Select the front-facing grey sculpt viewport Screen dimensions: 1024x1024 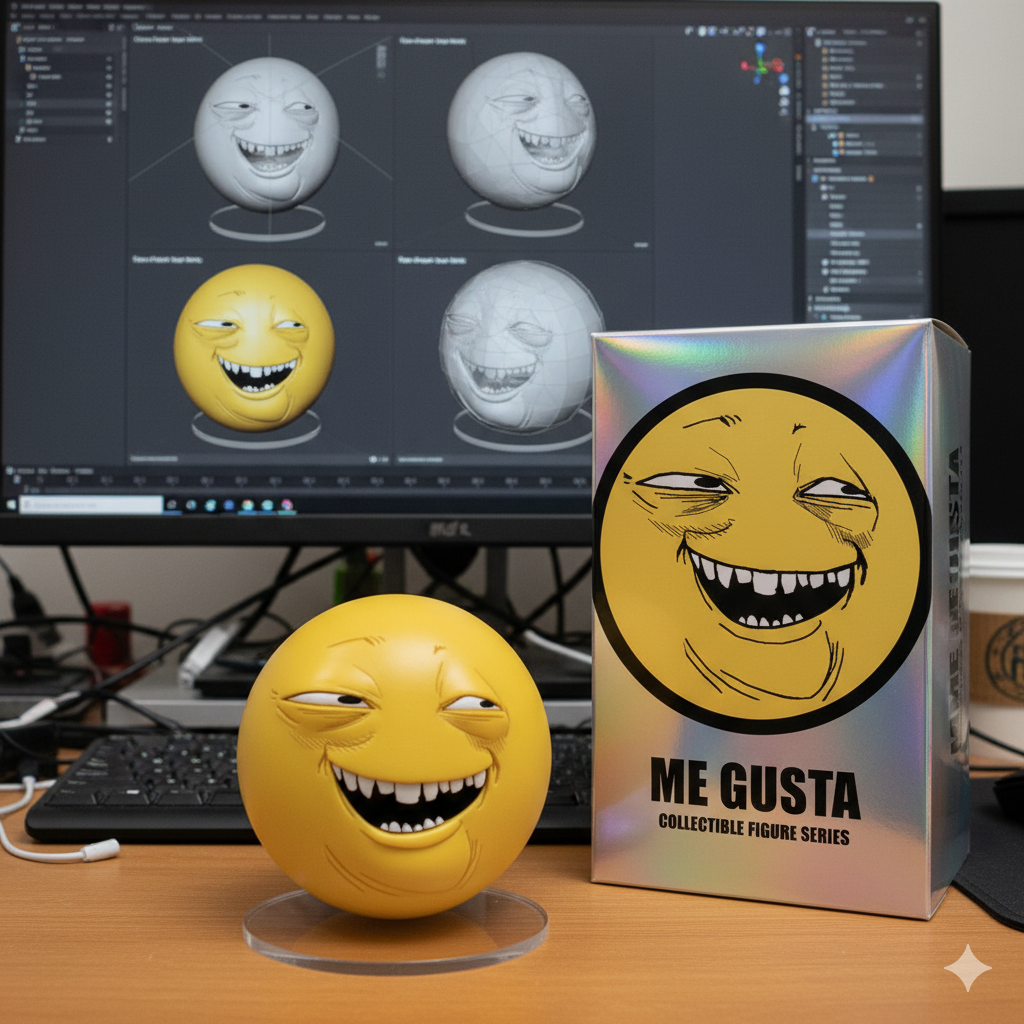(260, 140)
